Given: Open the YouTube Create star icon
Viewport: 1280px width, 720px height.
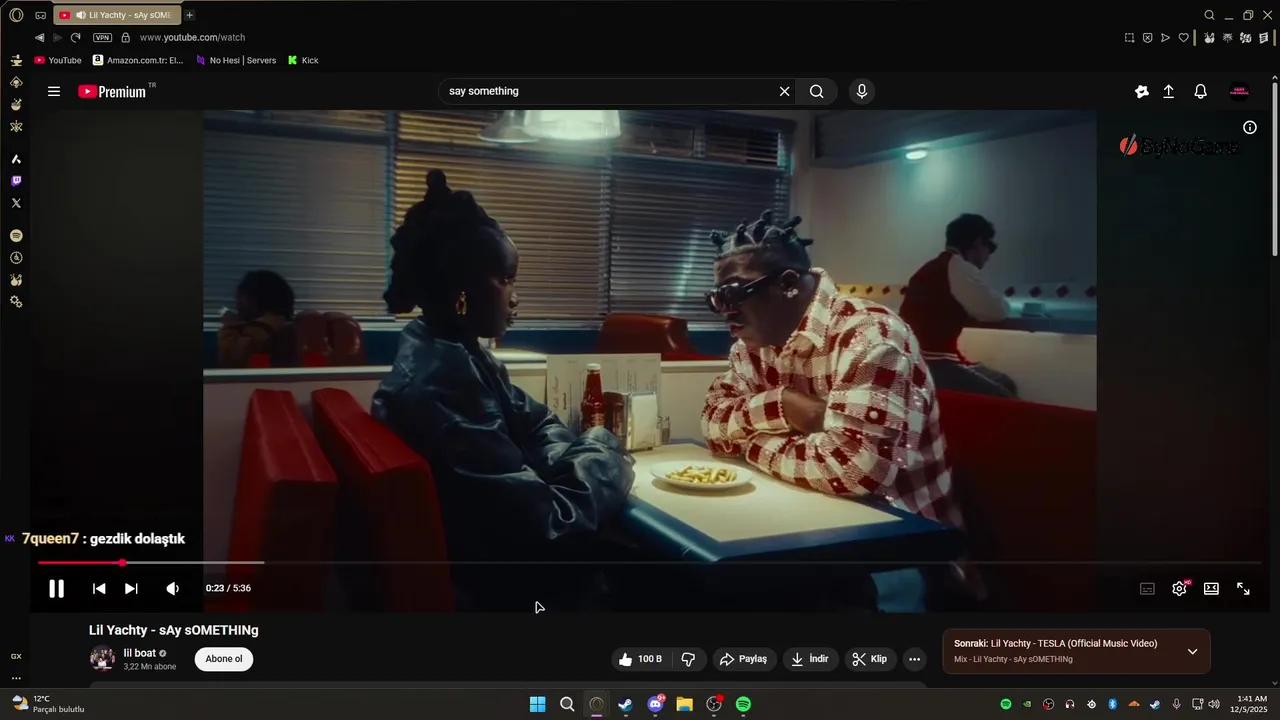Looking at the screenshot, I should 1142,91.
